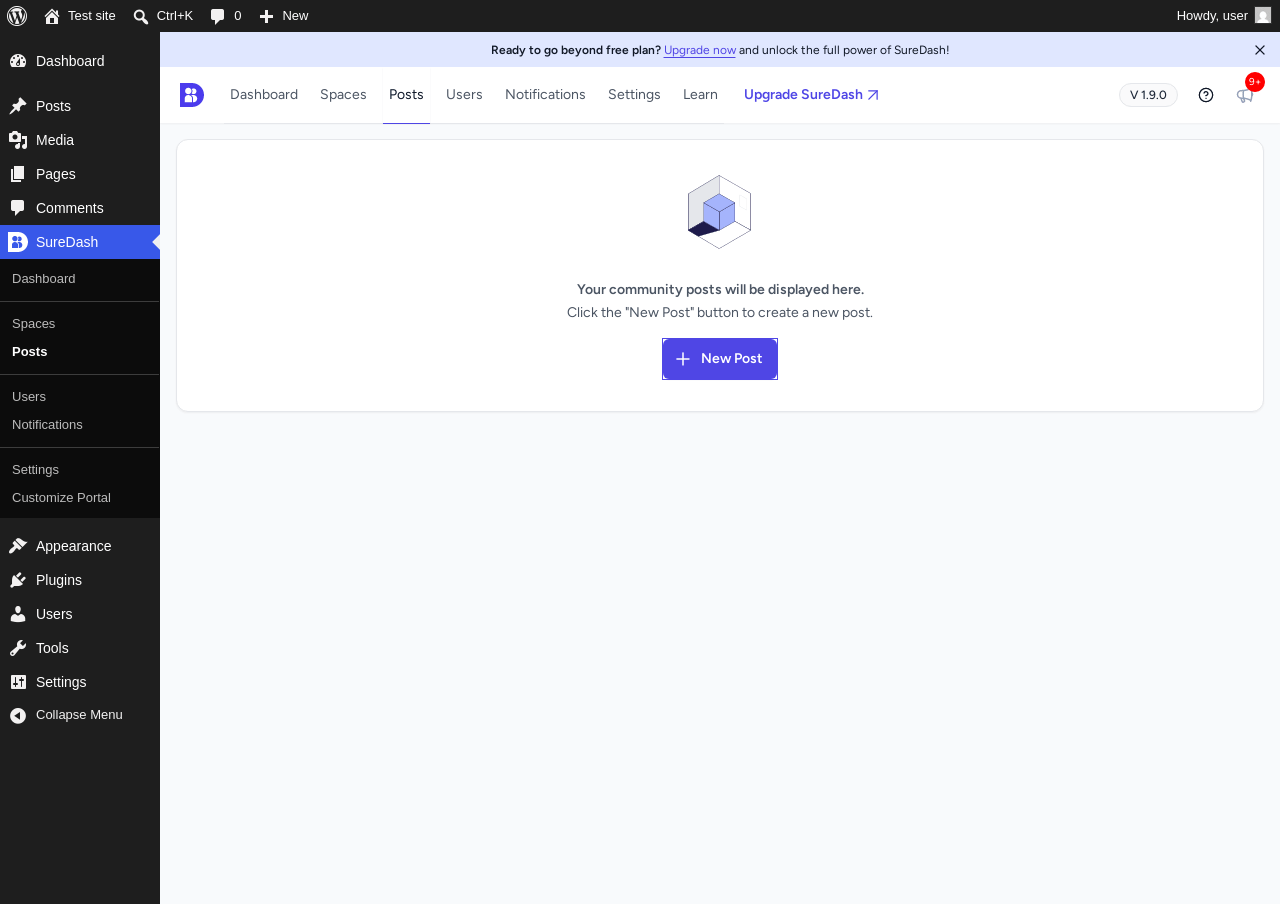Viewport: 1280px width, 904px height.
Task: Open the Pages menu
Action: 80,174
